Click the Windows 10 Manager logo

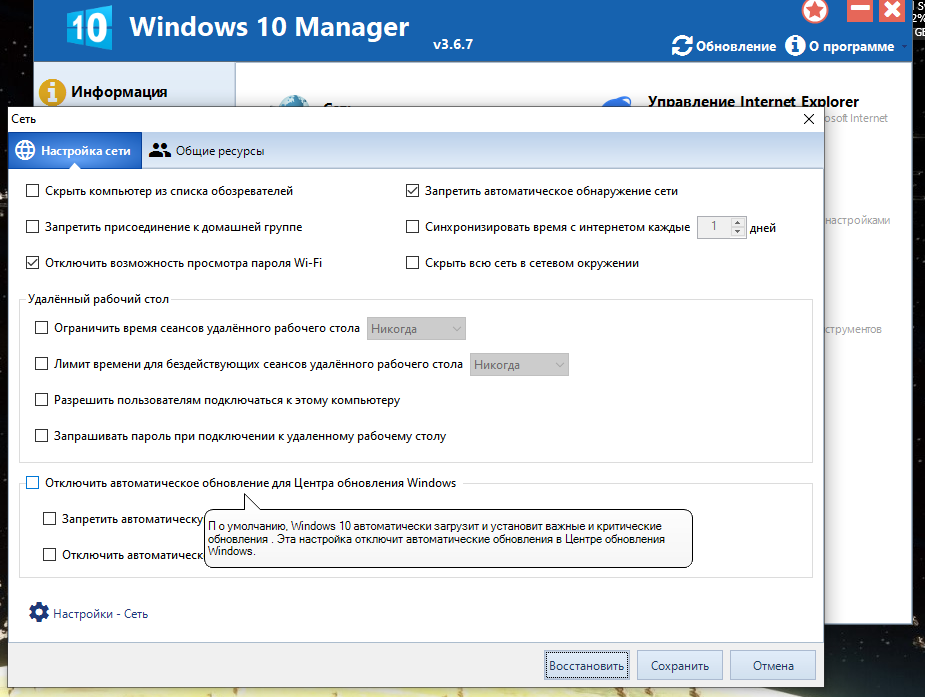point(89,28)
